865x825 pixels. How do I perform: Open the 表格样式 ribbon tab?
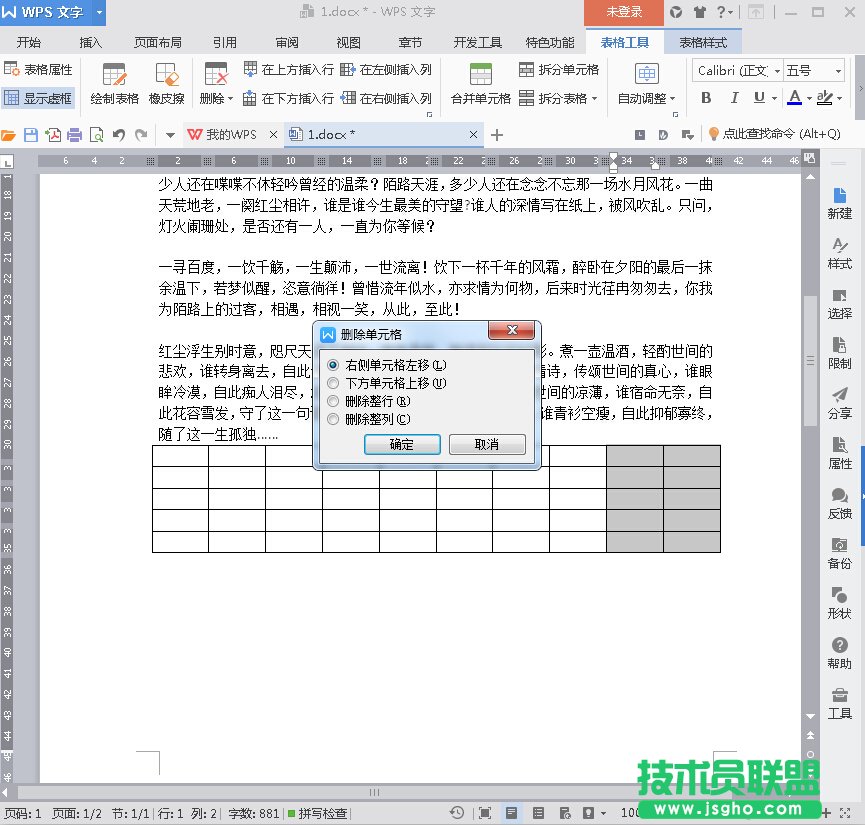(x=703, y=43)
